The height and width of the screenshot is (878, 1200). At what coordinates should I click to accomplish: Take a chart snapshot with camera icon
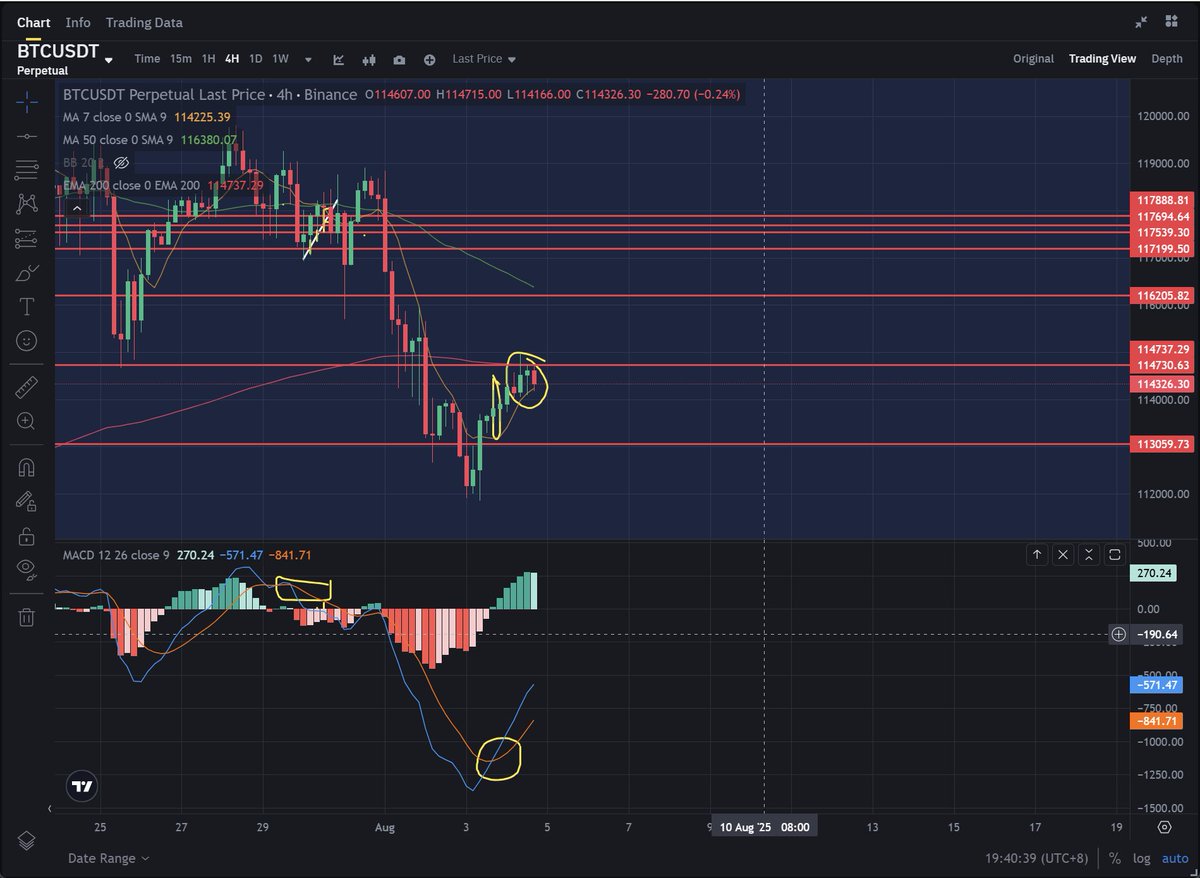click(x=399, y=59)
